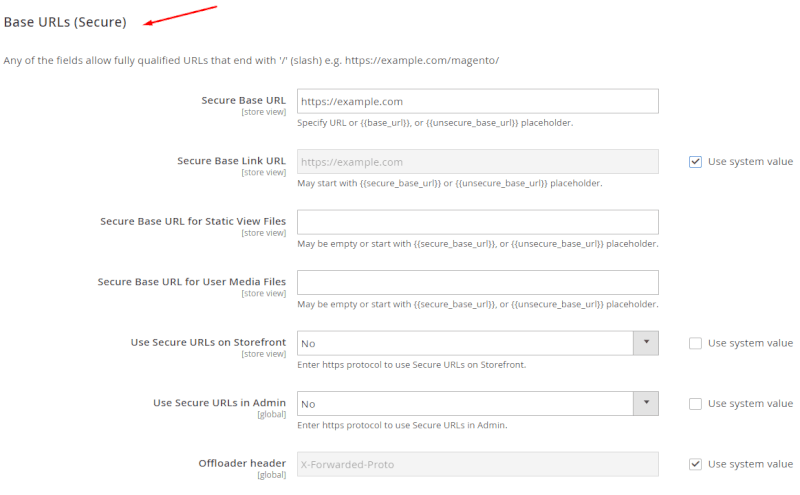Screen dimensions: 800x495
Task: Uncheck Use system value for Offloader header
Action: [x=695, y=464]
